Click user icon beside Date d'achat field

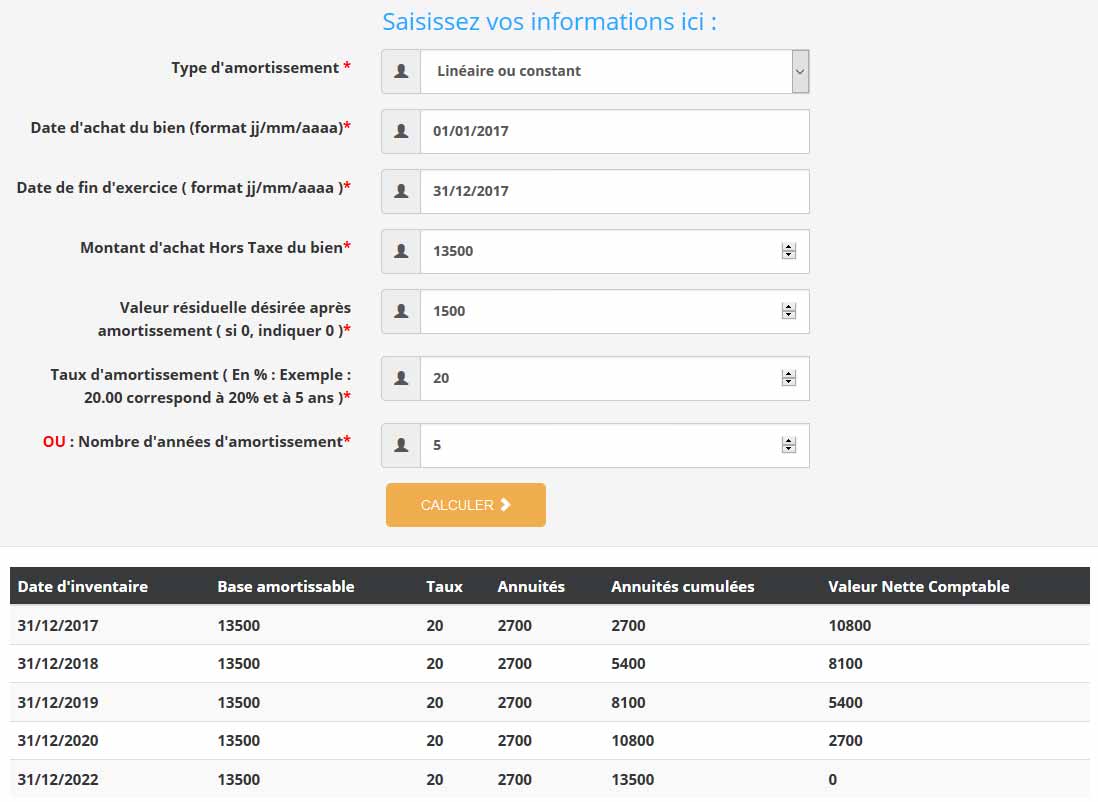pyautogui.click(x=401, y=131)
